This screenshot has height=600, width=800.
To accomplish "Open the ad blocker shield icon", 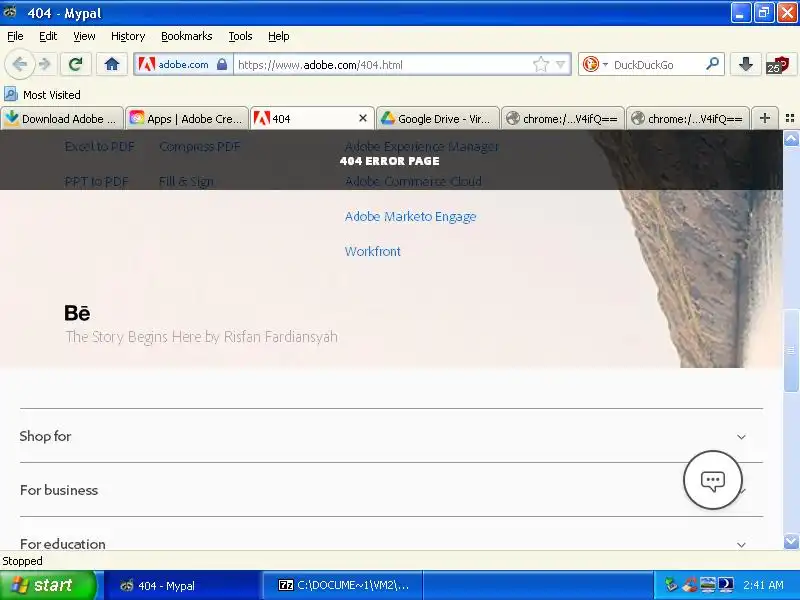I will click(780, 65).
